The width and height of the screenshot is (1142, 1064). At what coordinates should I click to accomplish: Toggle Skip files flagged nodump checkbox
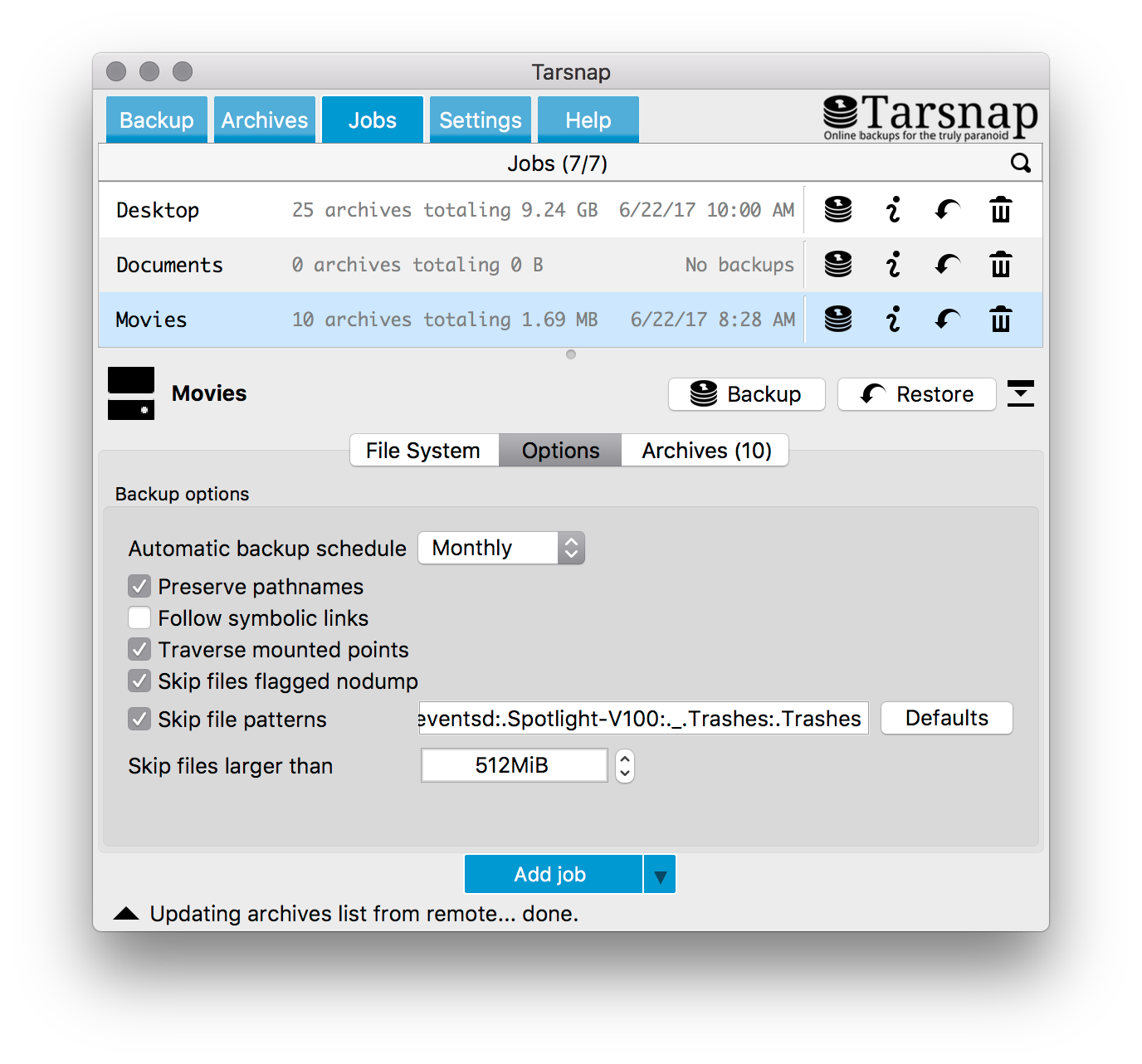(139, 681)
